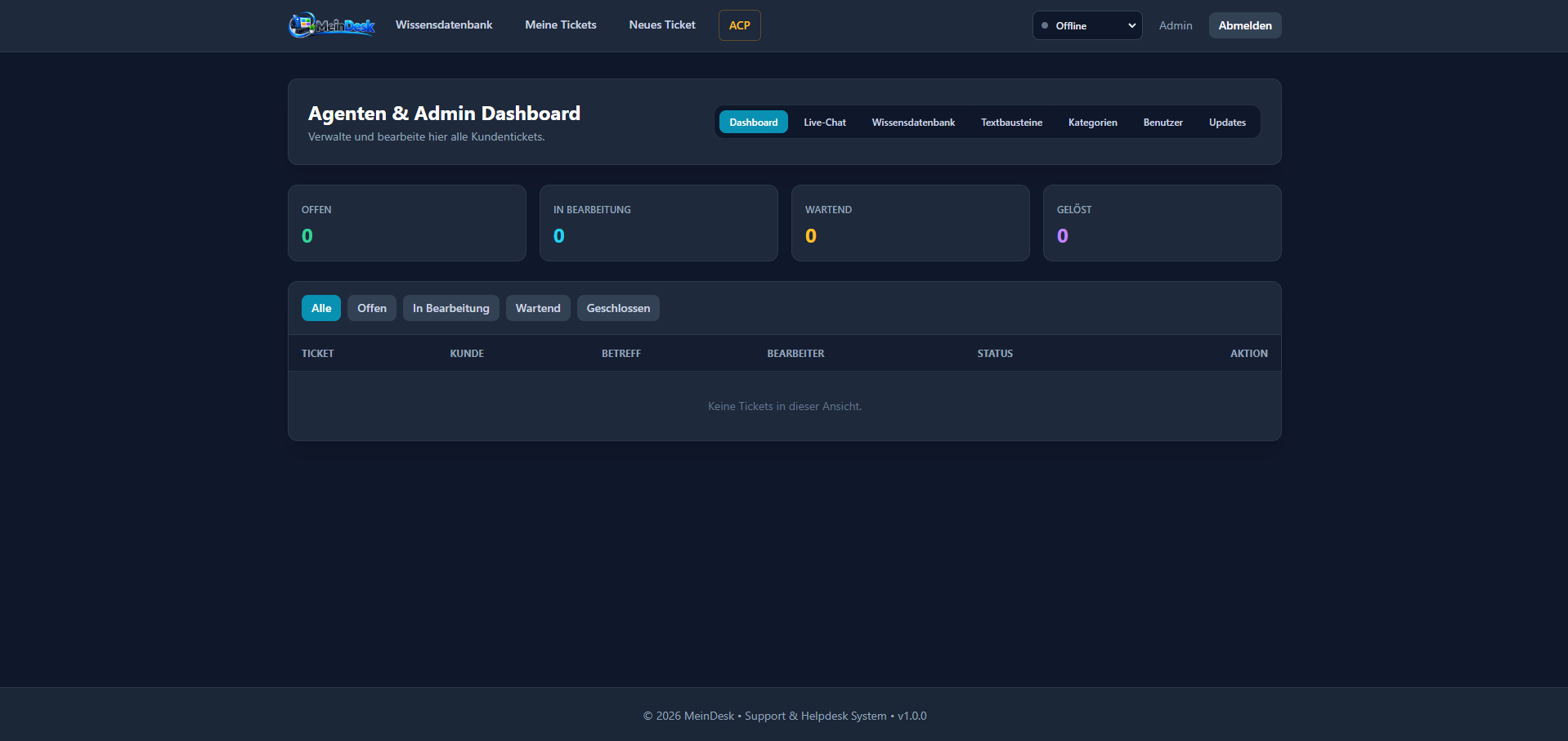1568x741 pixels.
Task: Go to Meine Tickets
Action: 561,25
